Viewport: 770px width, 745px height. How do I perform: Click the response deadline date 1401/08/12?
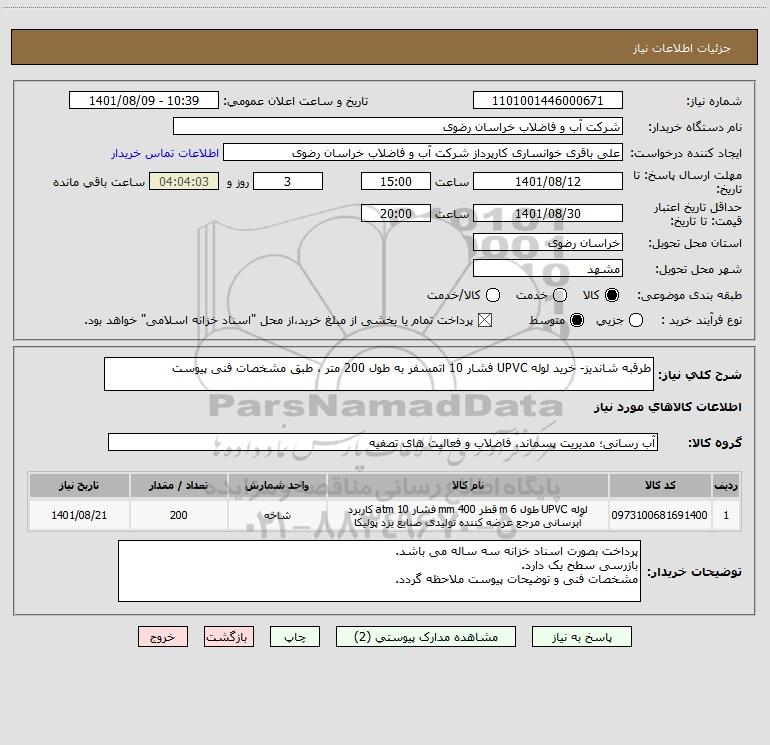(x=548, y=181)
